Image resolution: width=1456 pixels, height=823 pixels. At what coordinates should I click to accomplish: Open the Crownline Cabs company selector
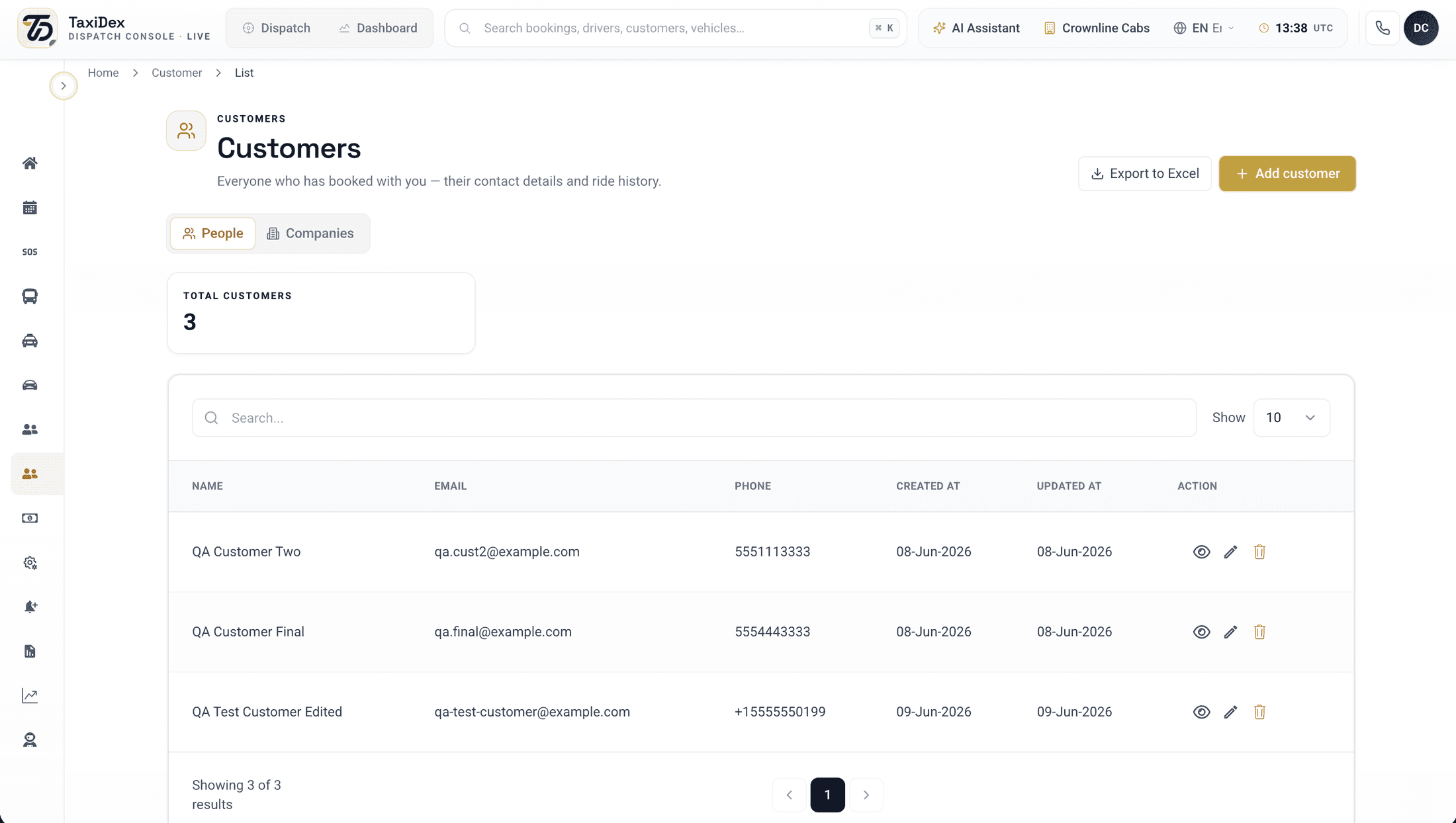pos(1097,28)
